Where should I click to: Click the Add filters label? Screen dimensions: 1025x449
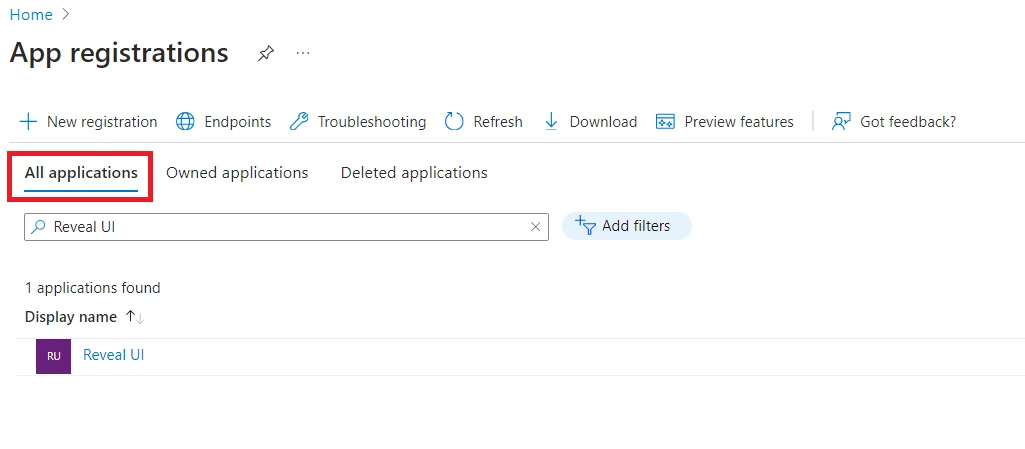point(636,226)
